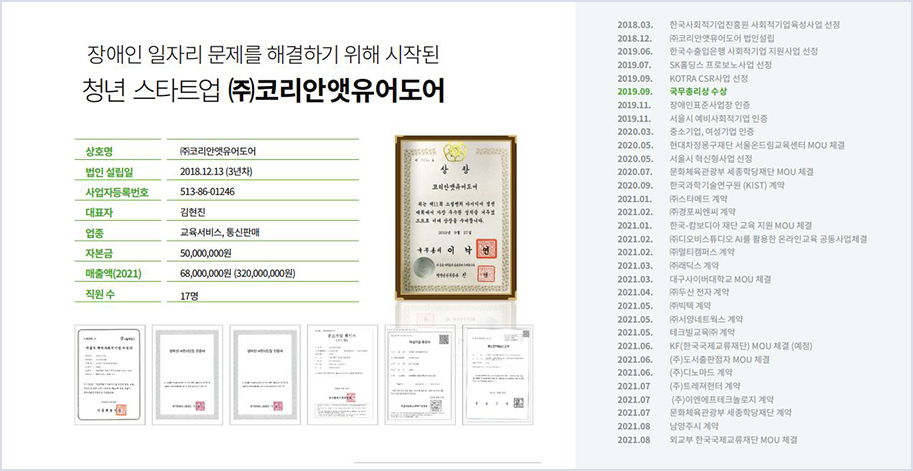The width and height of the screenshot is (913, 471).
Task: Select the registration number '513-86-01246'
Action: tap(208, 192)
